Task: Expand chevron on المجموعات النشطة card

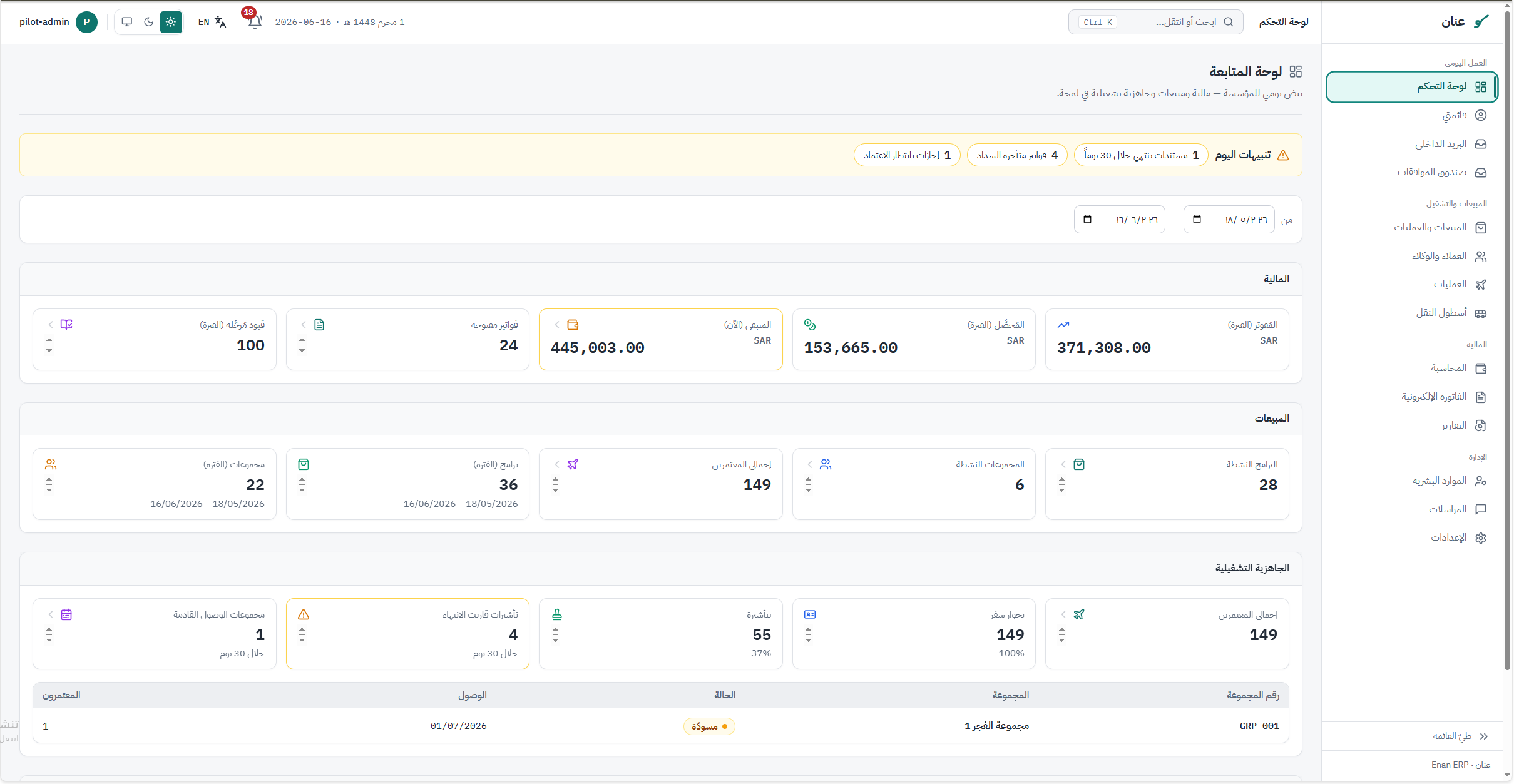Action: (x=810, y=464)
